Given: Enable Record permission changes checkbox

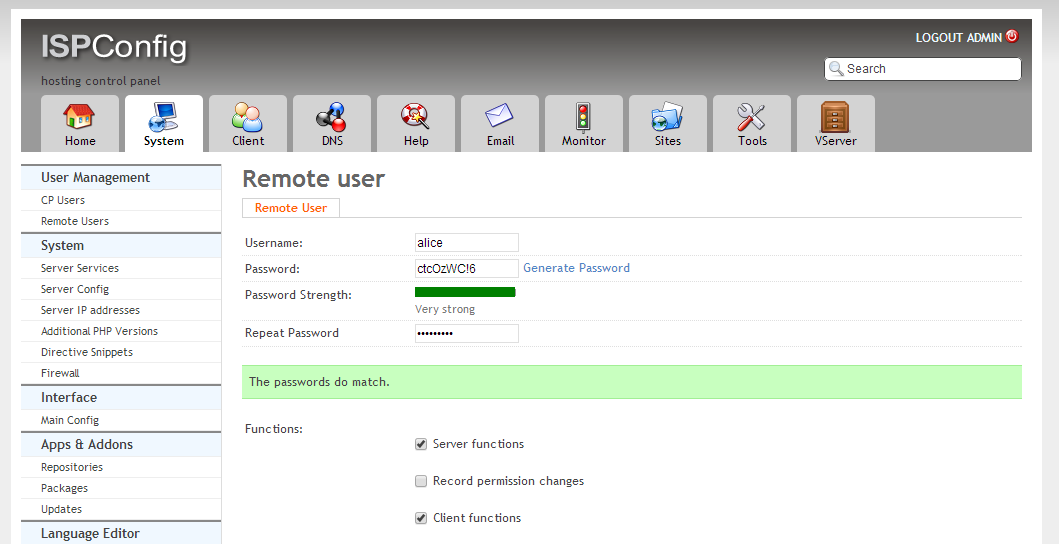Looking at the screenshot, I should coord(421,481).
